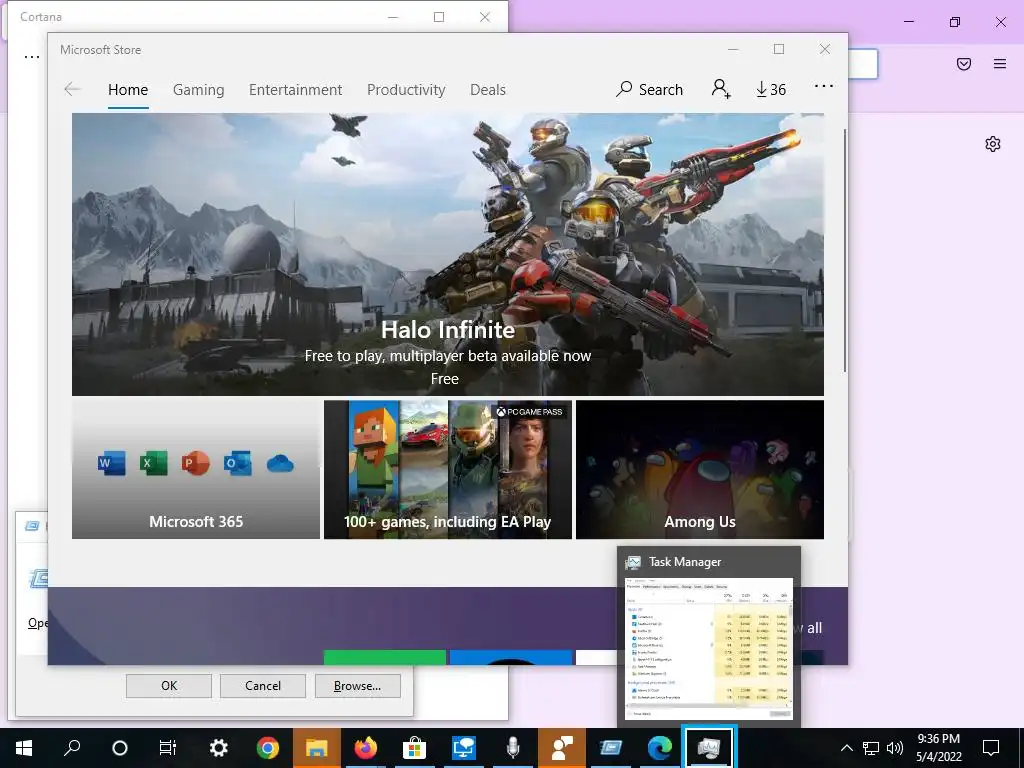
Task: Click the taskbar search magnifier
Action: [x=72, y=748]
